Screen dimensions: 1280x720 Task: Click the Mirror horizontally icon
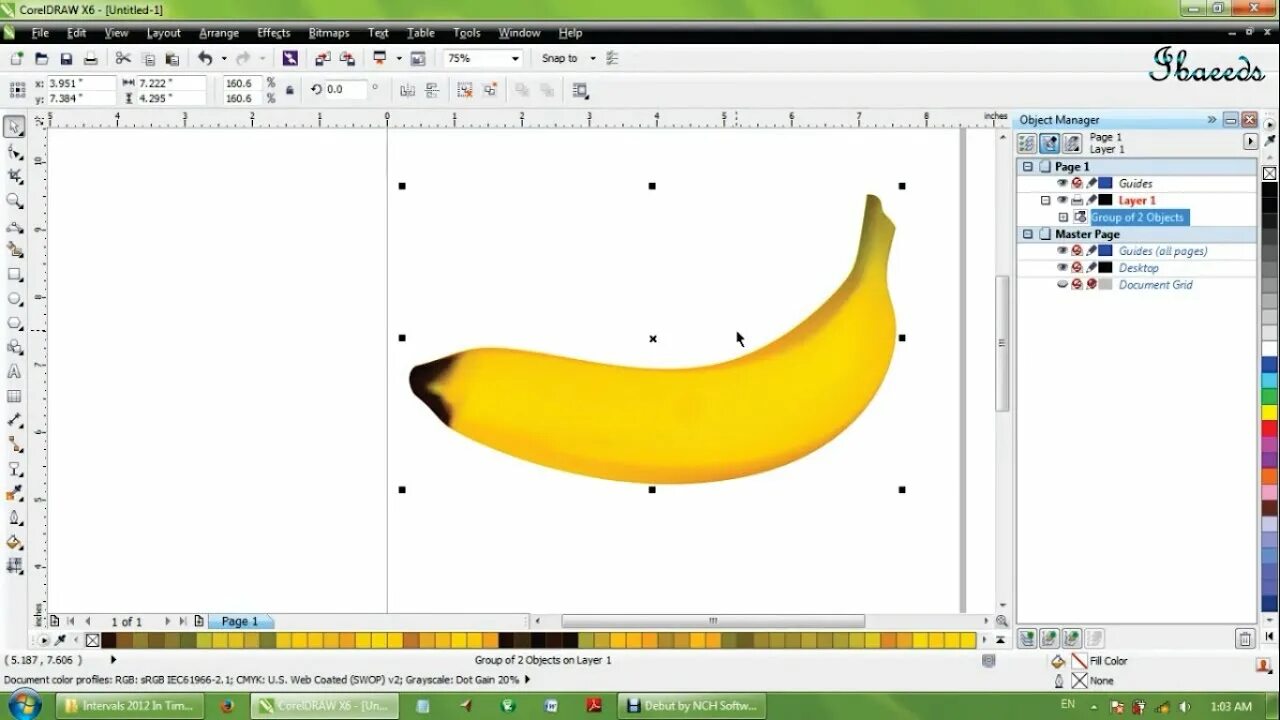pos(407,90)
